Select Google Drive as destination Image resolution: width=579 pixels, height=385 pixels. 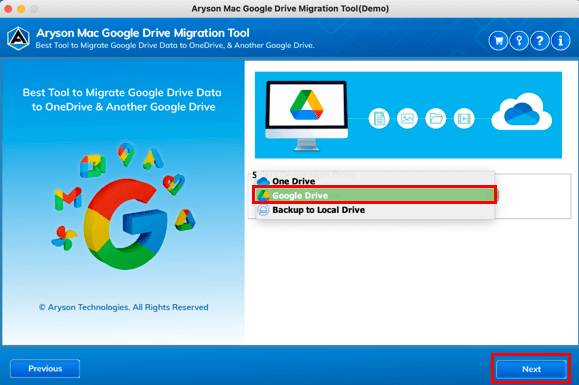[x=375, y=195]
